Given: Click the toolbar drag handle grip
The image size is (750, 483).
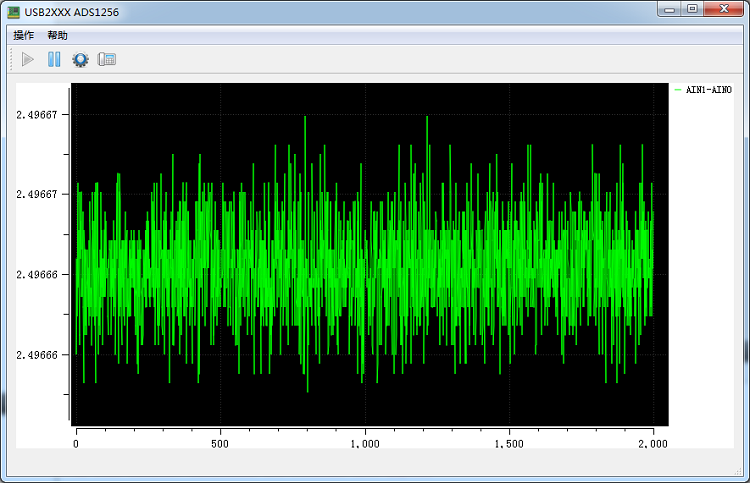Looking at the screenshot, I should click(x=11, y=59).
